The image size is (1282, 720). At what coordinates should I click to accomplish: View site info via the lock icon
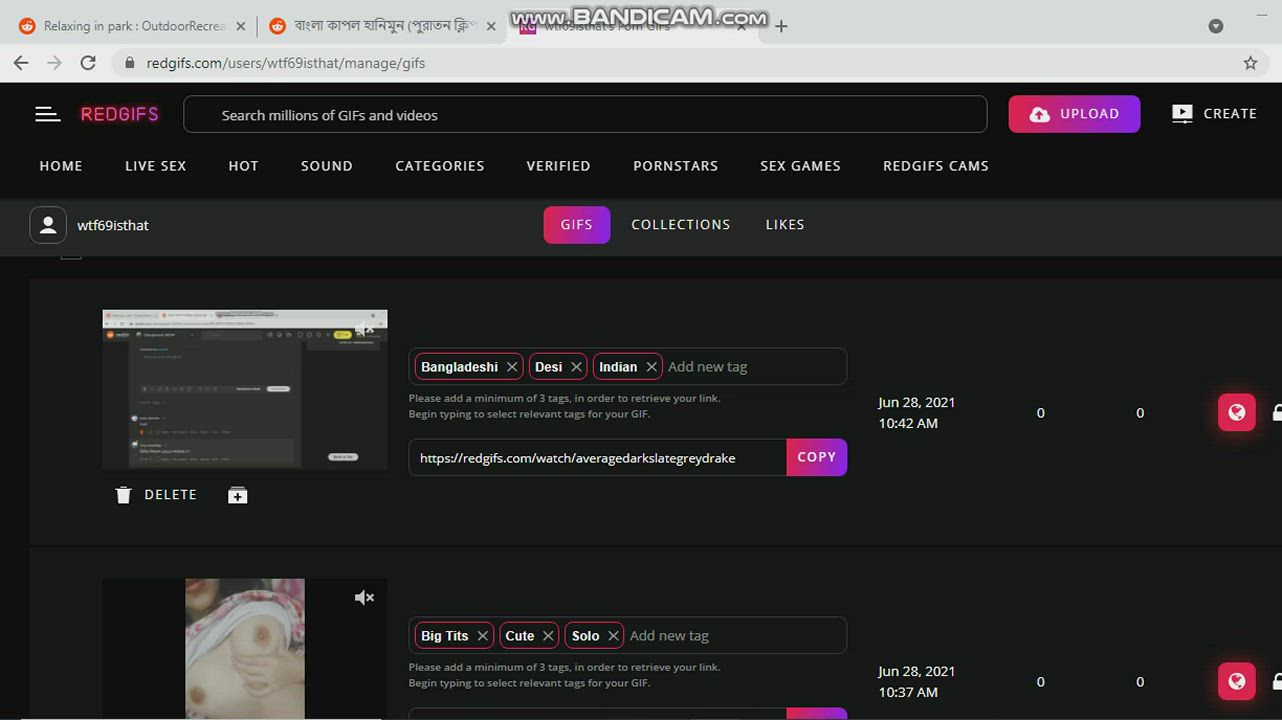129,63
